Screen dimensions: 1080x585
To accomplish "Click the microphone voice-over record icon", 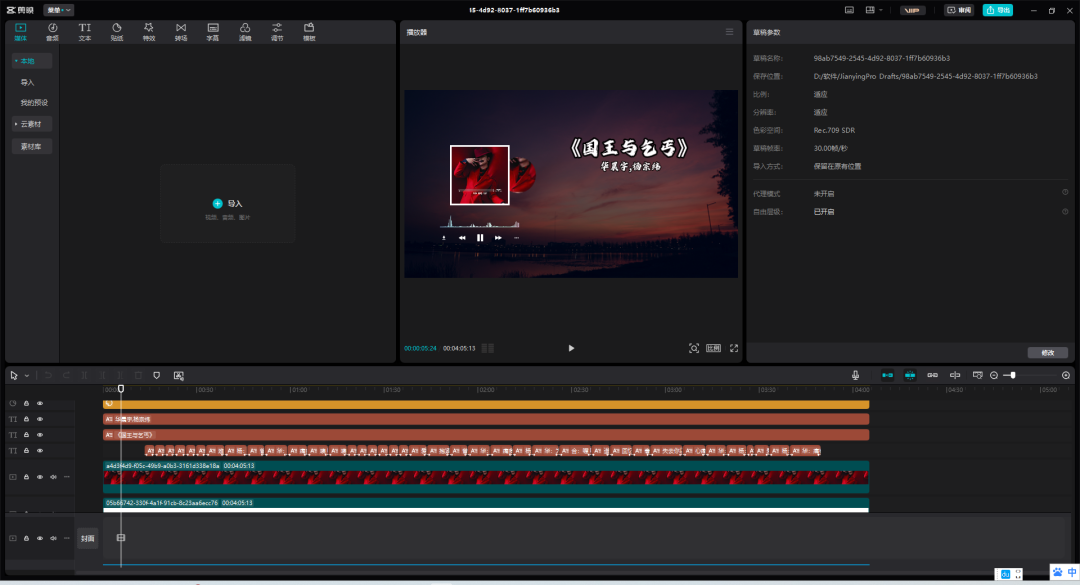I will tap(855, 375).
